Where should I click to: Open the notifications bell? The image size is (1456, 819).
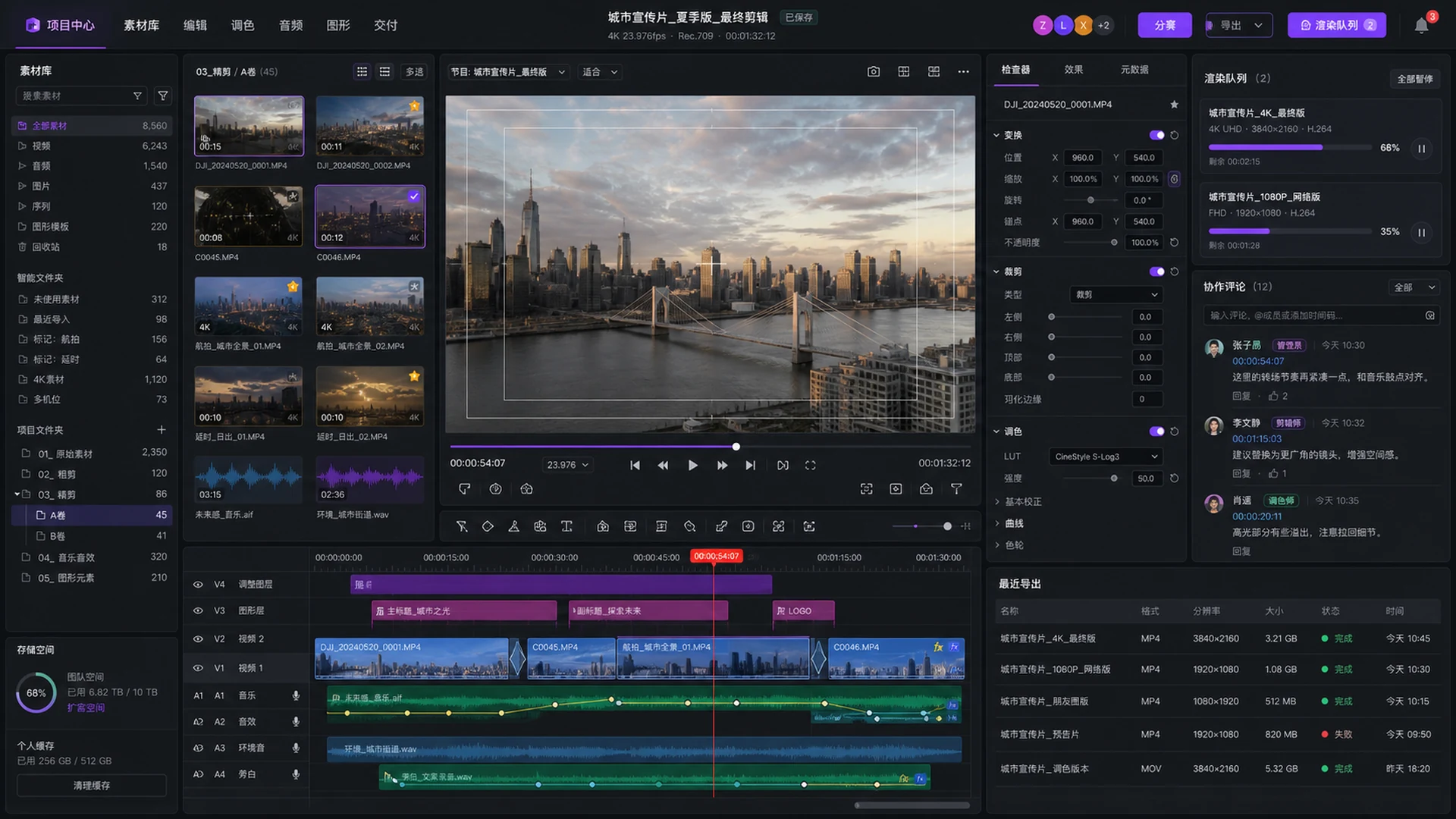click(1422, 26)
